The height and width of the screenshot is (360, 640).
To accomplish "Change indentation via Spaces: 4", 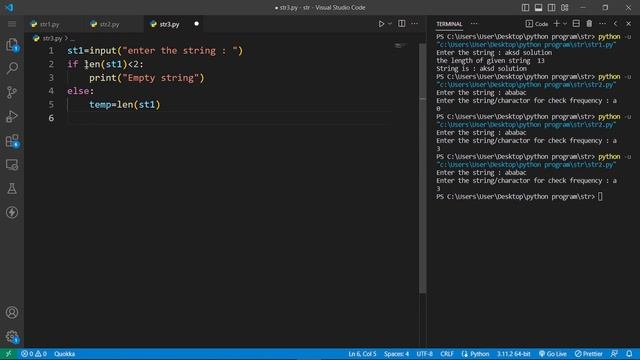I will tap(396, 354).
